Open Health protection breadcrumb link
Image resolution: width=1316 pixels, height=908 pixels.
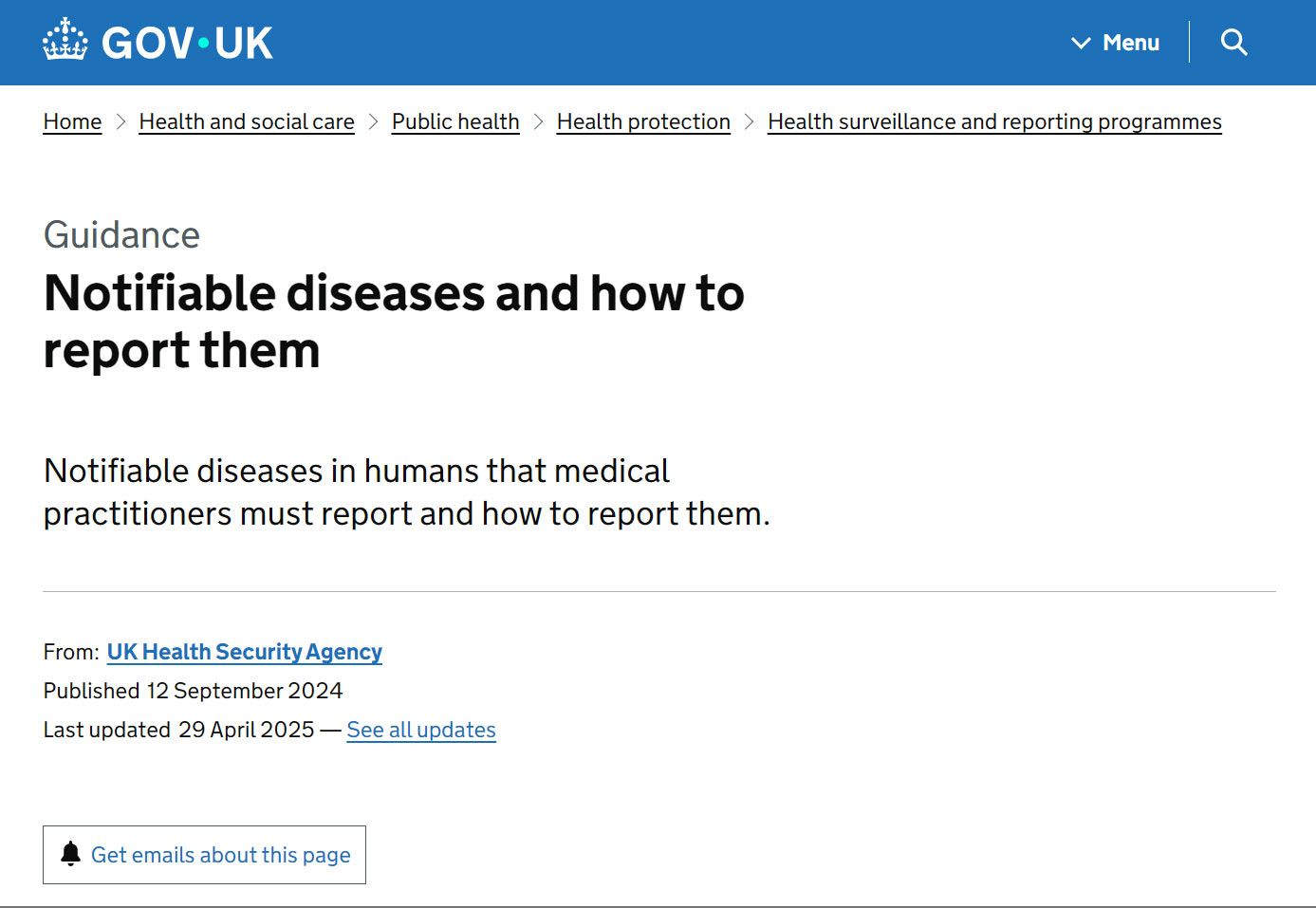click(643, 122)
